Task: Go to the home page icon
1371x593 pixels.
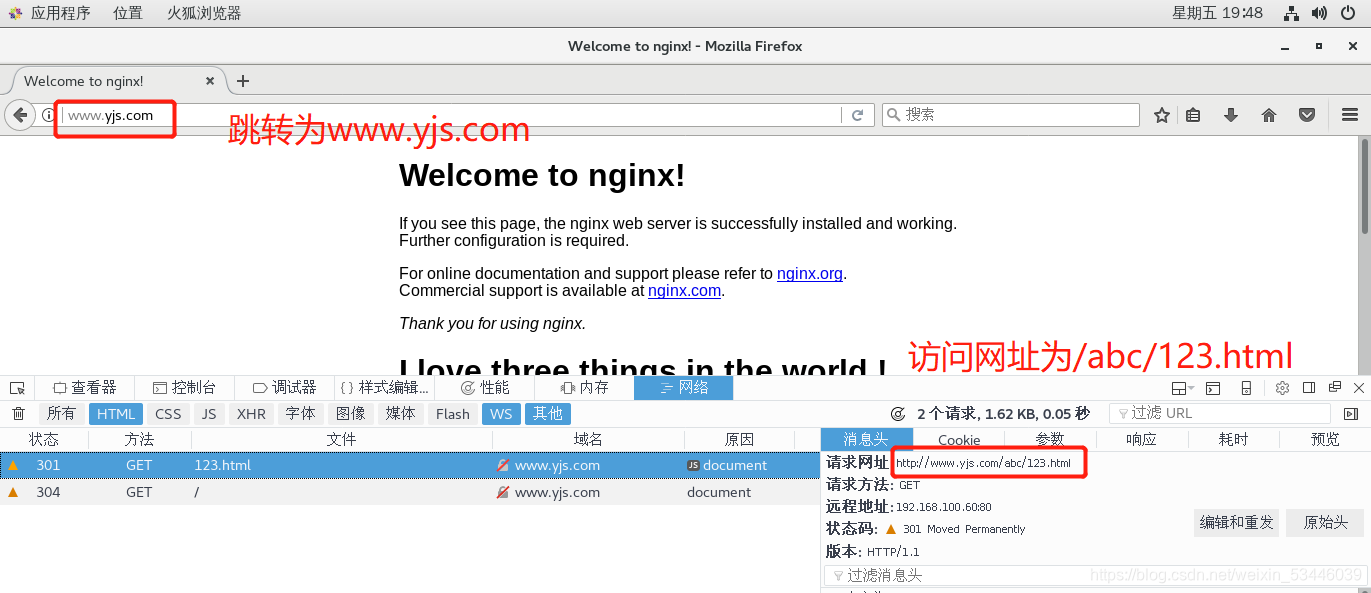Action: pyautogui.click(x=1269, y=115)
